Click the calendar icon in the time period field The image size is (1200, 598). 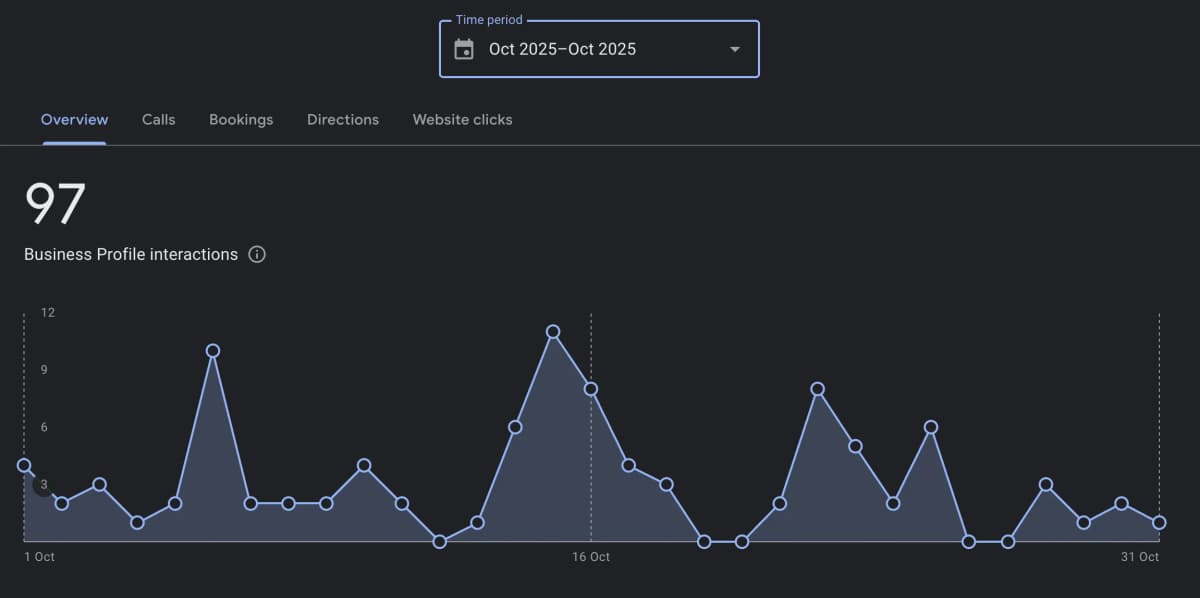coord(463,47)
